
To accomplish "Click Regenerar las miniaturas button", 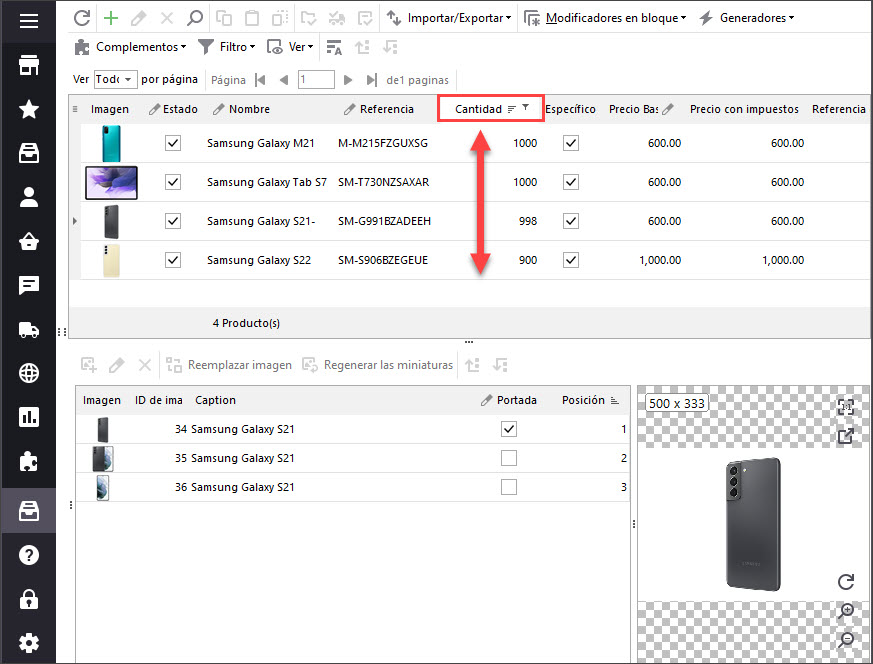I will (377, 365).
